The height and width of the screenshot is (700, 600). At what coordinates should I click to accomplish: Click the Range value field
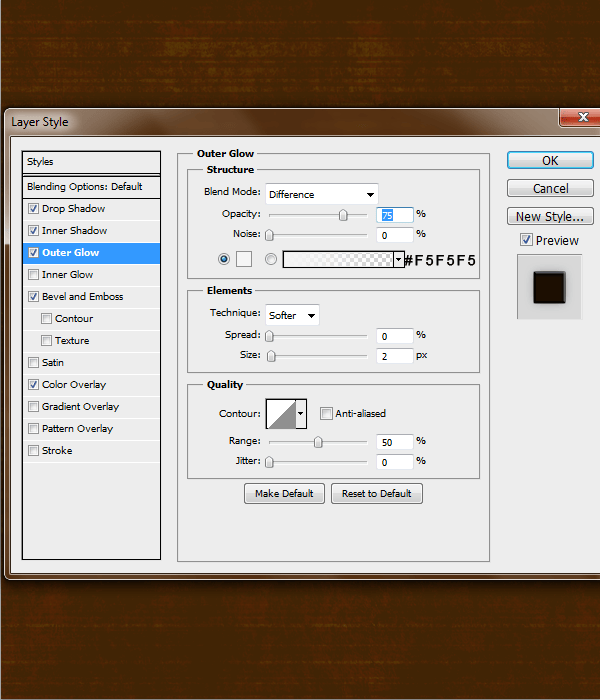[x=395, y=442]
